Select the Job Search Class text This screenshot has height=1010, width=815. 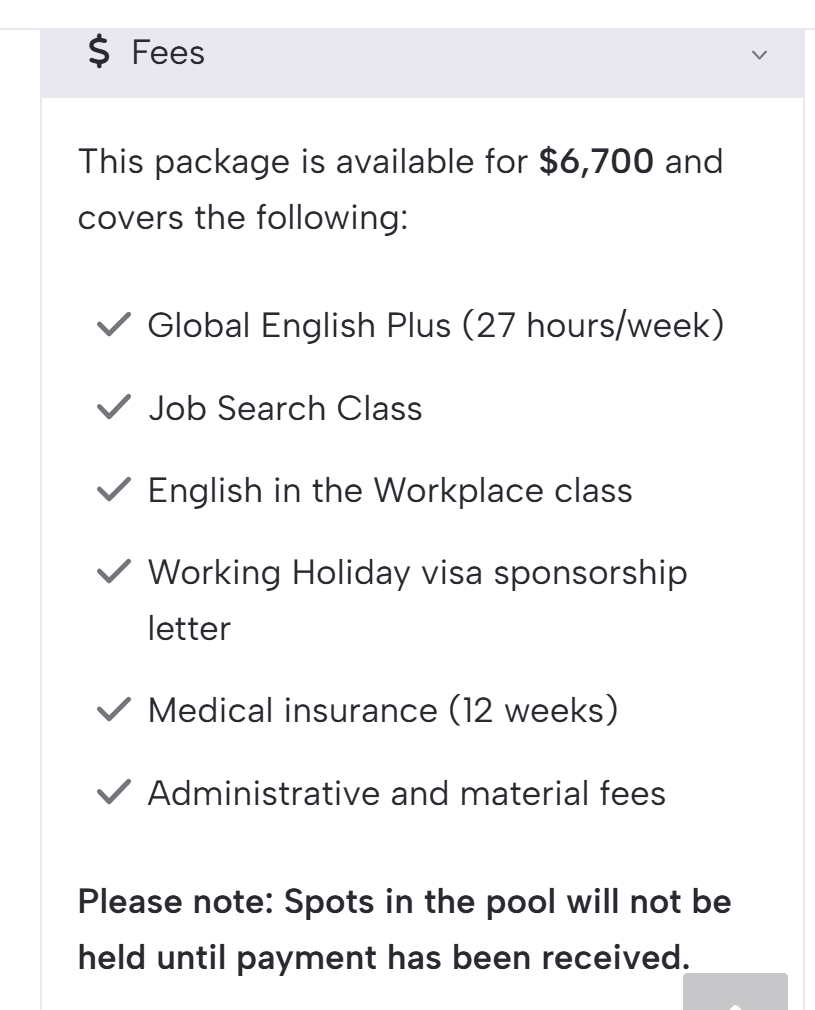pos(285,408)
